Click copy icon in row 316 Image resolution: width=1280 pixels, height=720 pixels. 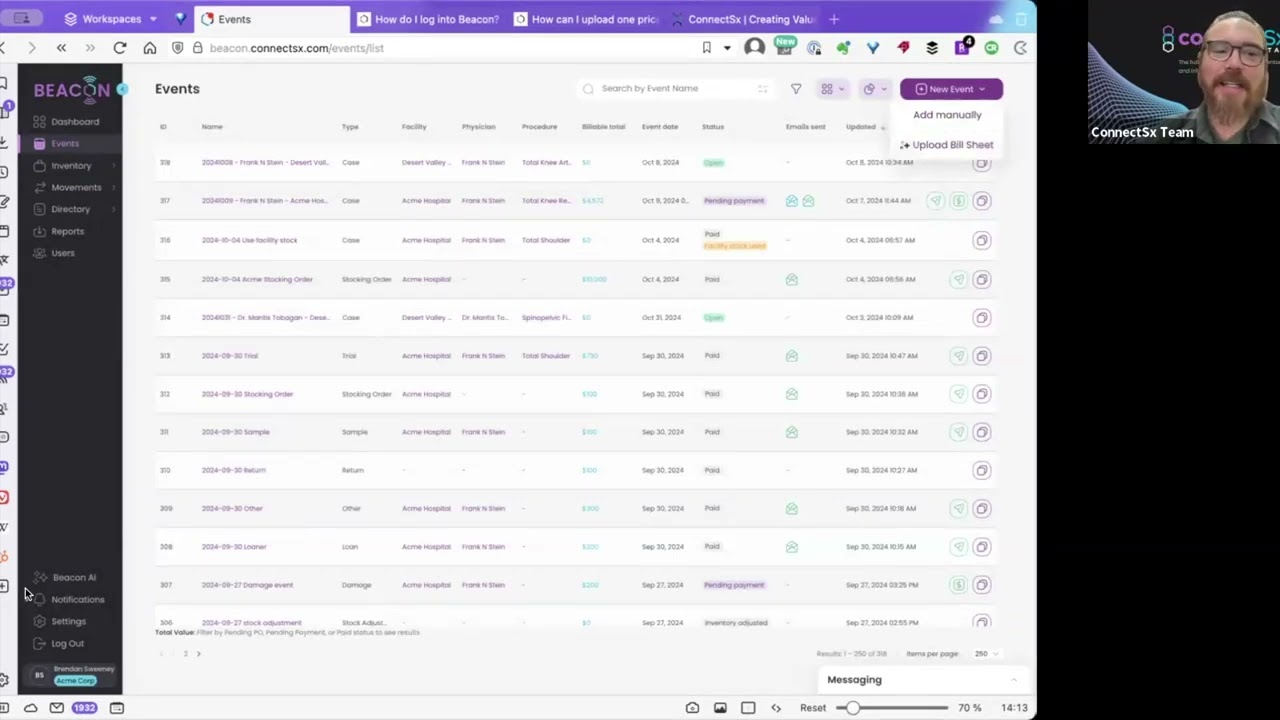[982, 240]
